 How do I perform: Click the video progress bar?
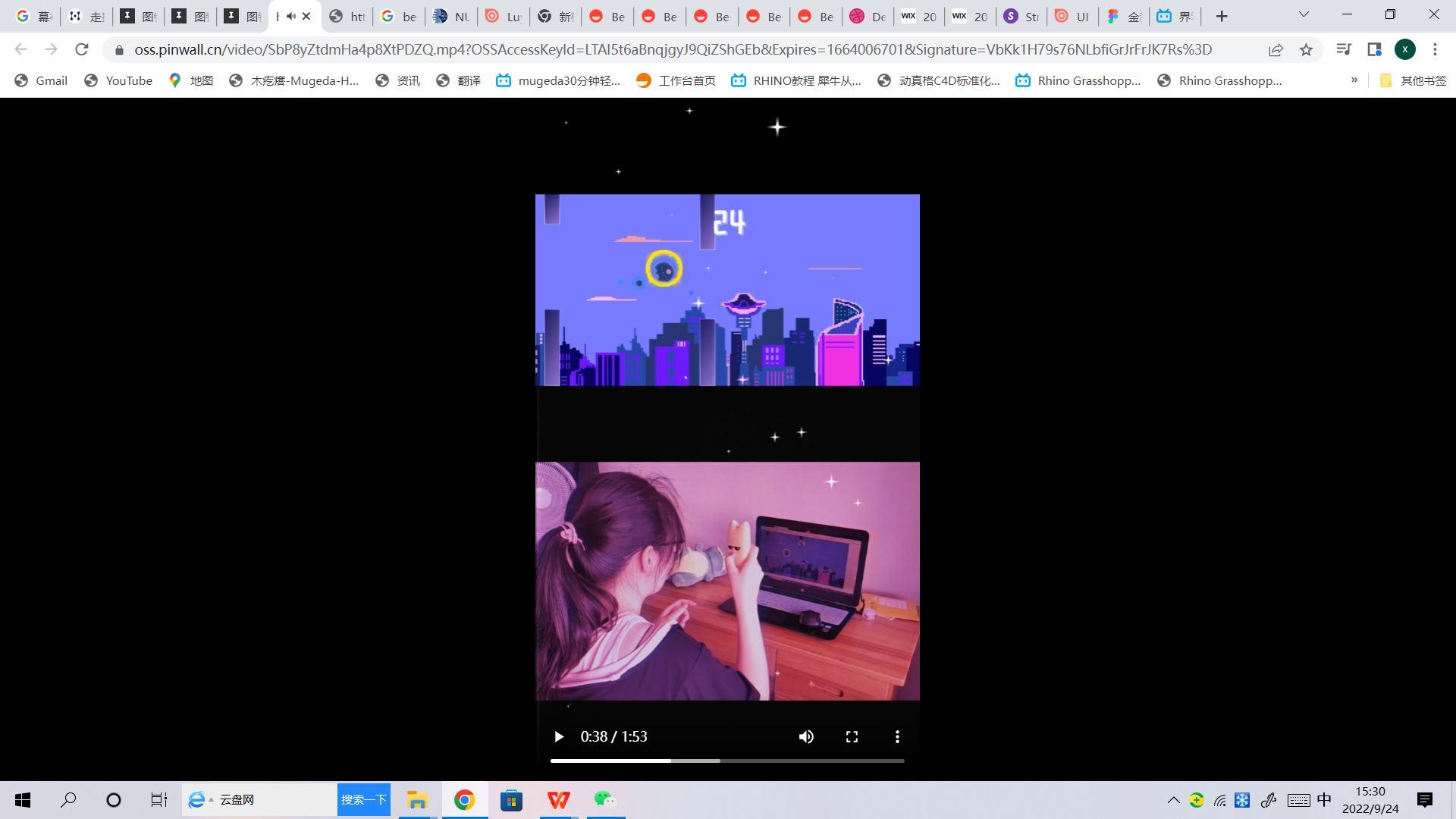tap(726, 760)
